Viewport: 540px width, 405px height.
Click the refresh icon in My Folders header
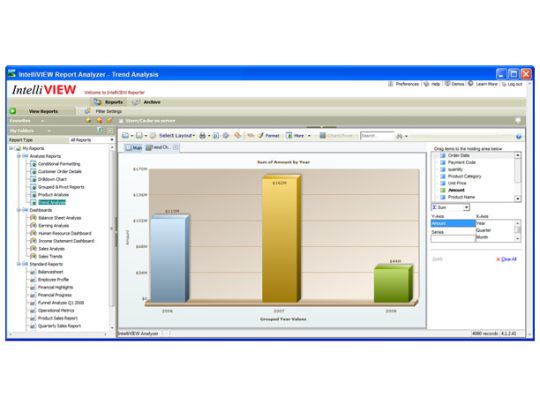[100, 130]
